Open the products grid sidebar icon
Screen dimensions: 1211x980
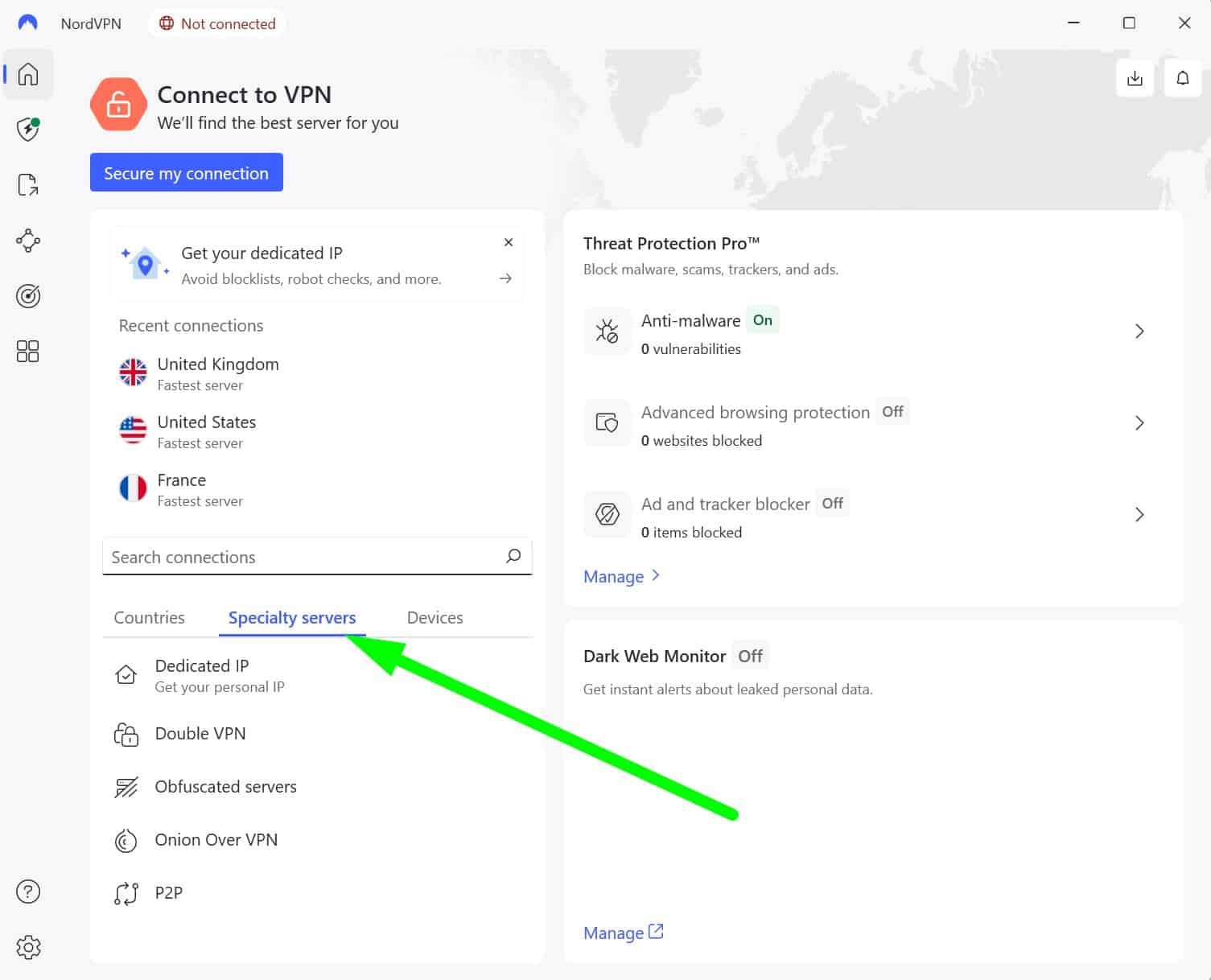pyautogui.click(x=28, y=352)
